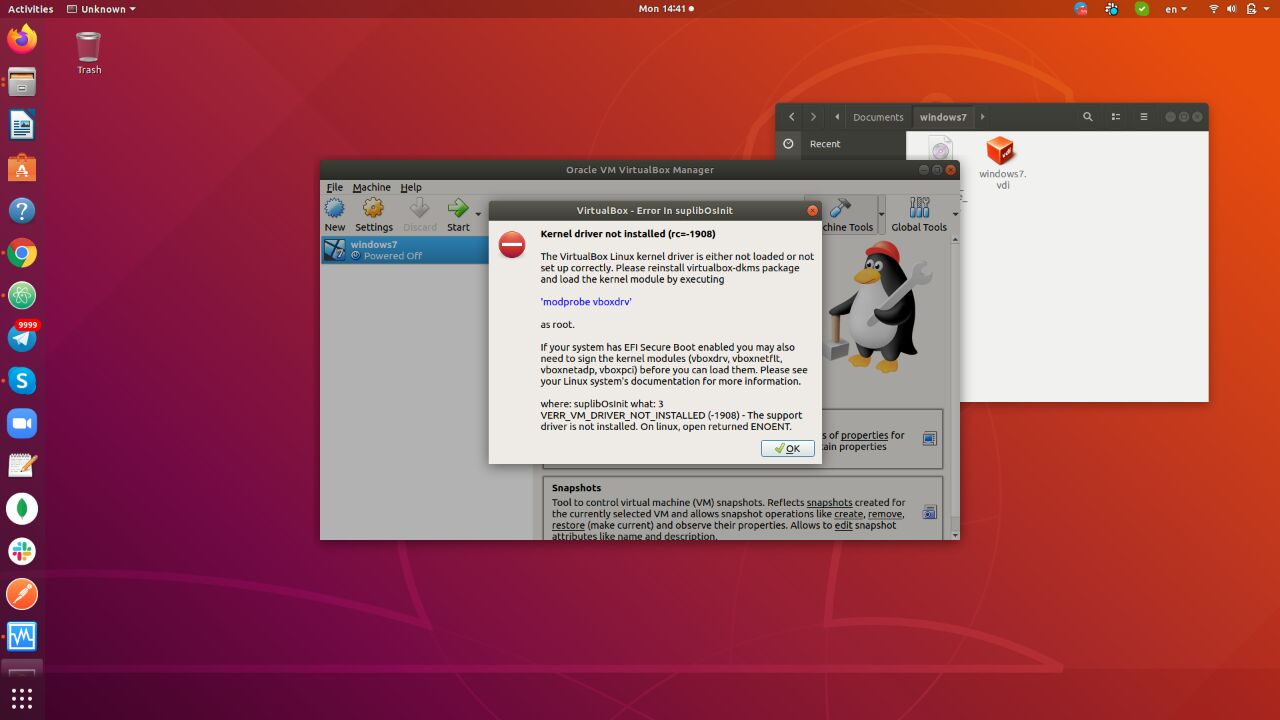Screen dimensions: 1280x720
Task: Click the 'properties' link in Details panel
Action: pos(864,435)
